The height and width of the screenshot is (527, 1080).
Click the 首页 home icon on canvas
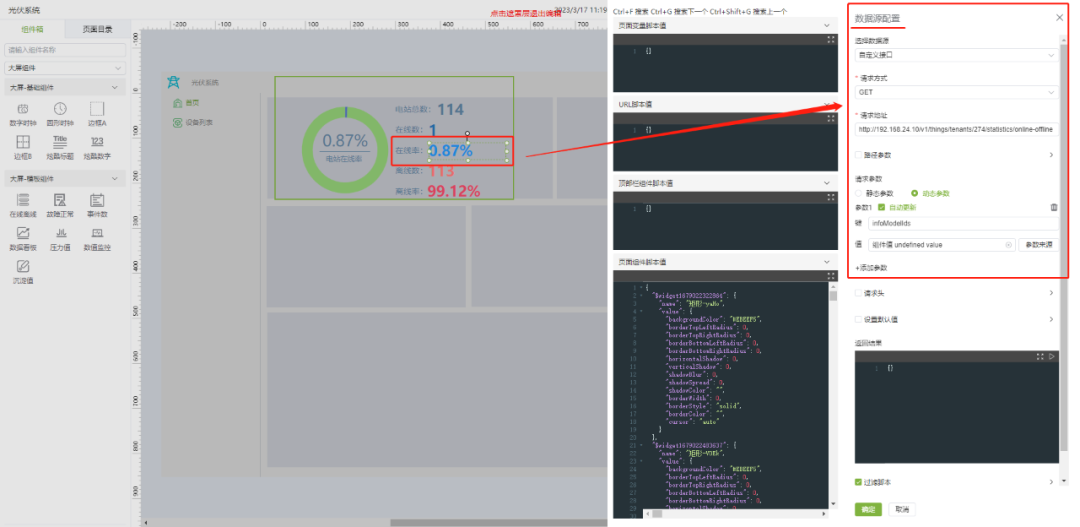click(178, 103)
